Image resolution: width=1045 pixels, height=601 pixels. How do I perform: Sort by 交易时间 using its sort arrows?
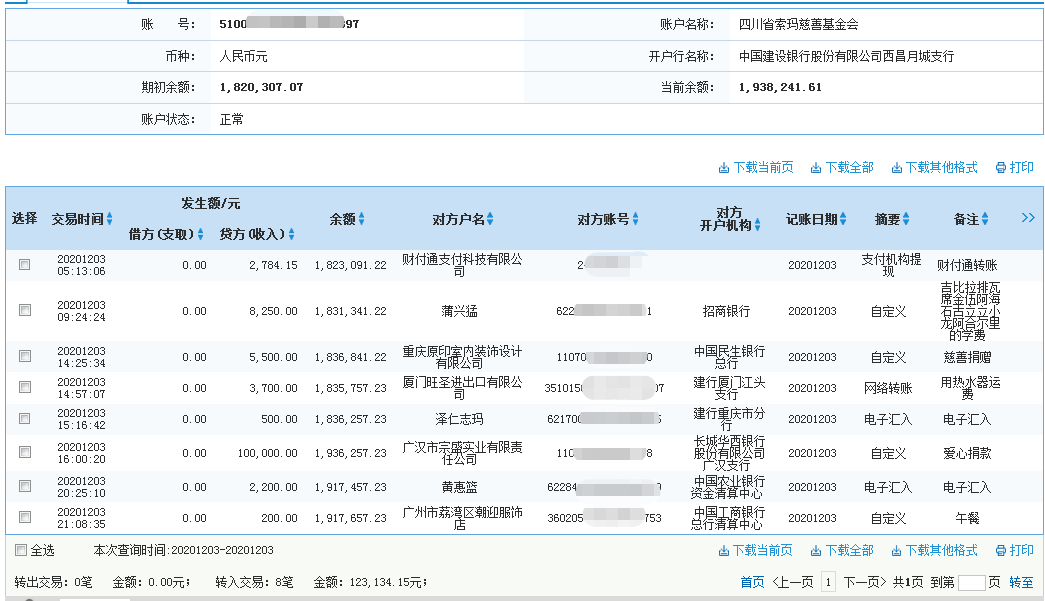[x=110, y=218]
